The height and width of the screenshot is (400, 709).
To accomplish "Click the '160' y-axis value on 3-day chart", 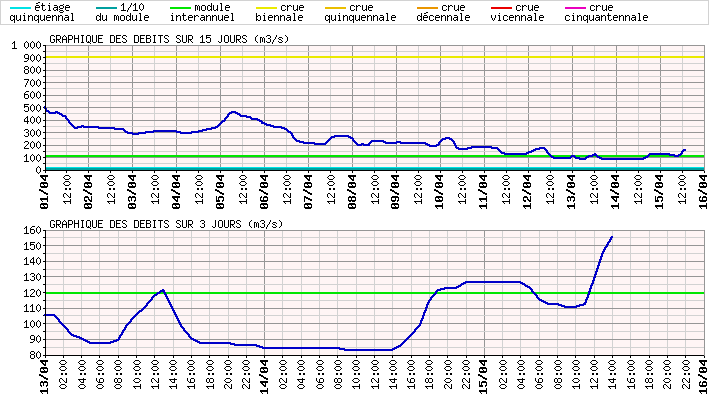I will point(33,231).
